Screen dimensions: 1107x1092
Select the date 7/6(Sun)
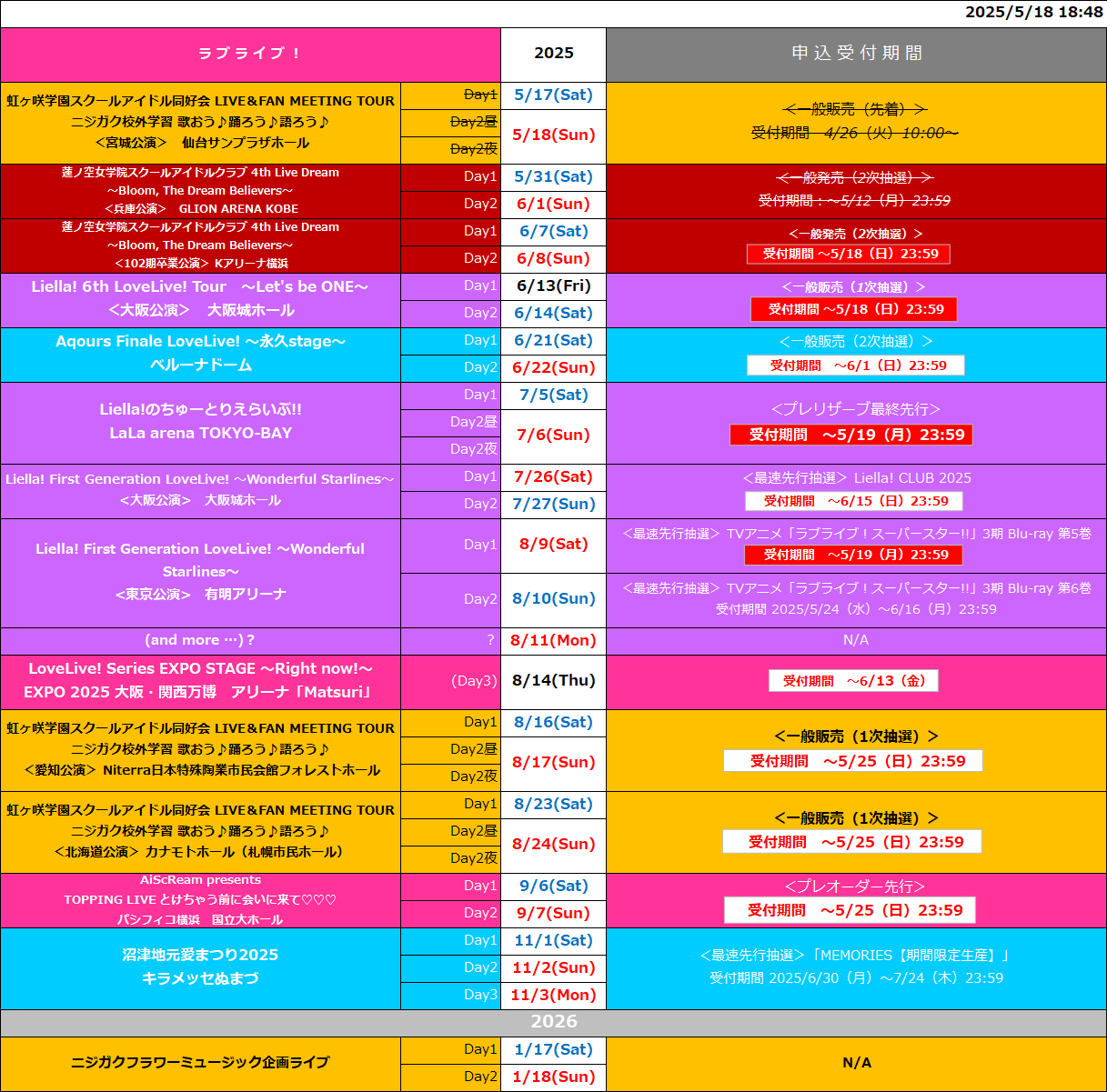pos(553,436)
